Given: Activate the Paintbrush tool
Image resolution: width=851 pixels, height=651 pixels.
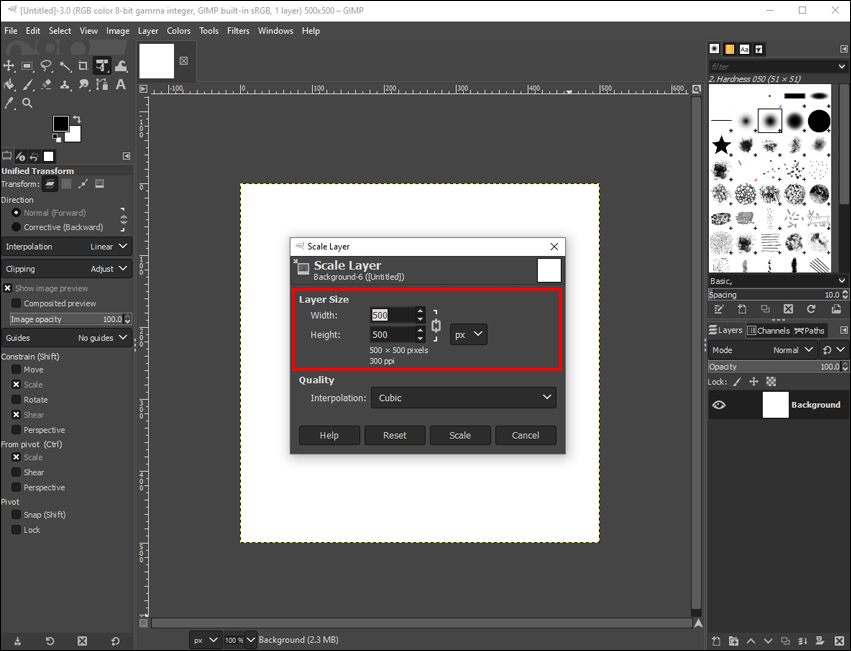Looking at the screenshot, I should (27, 85).
